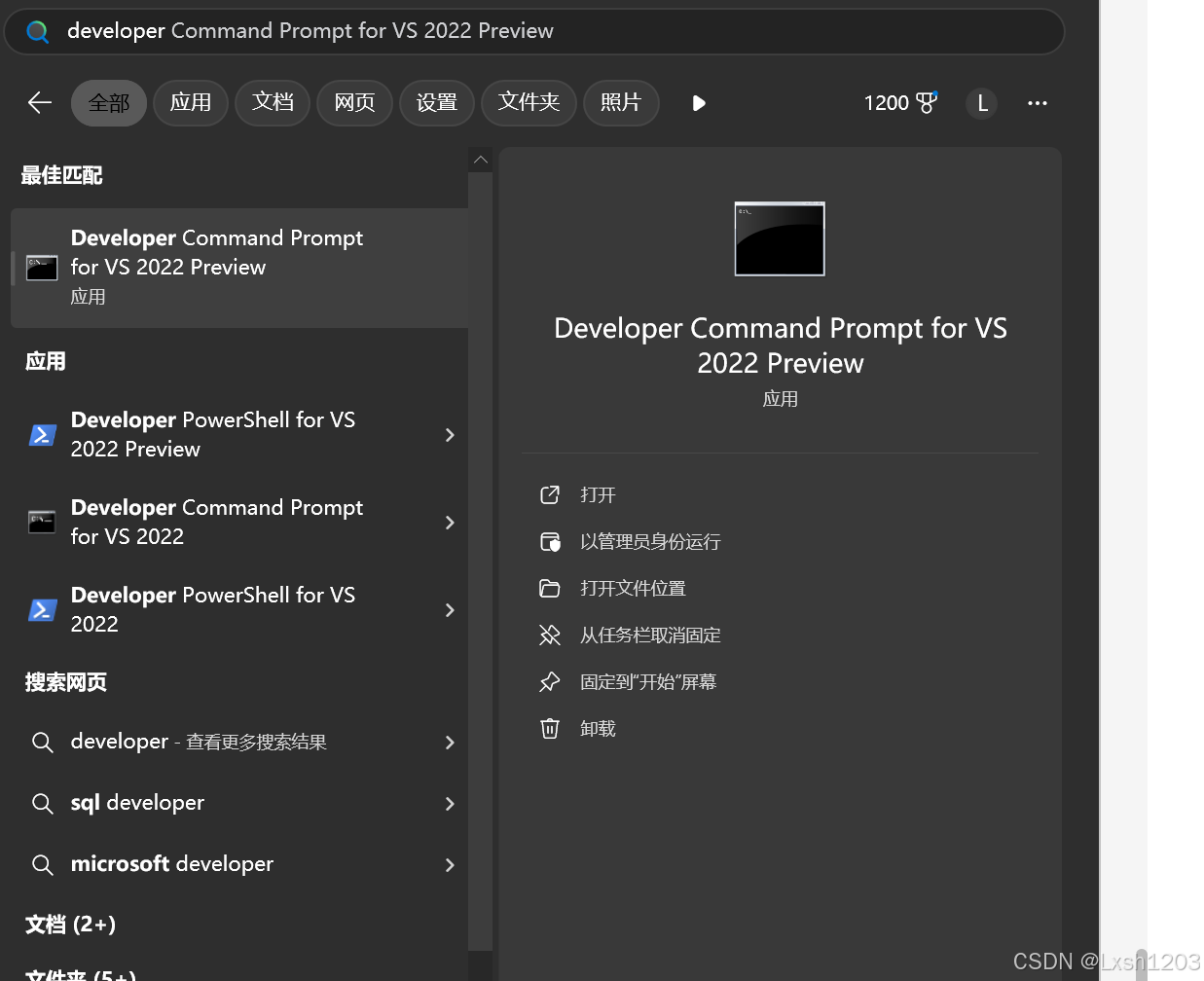Click the 打开 open icon
This screenshot has width=1204, height=981.
point(550,494)
